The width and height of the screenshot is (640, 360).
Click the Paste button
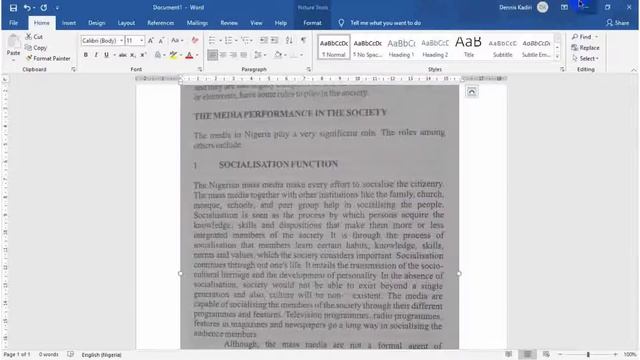(x=13, y=46)
